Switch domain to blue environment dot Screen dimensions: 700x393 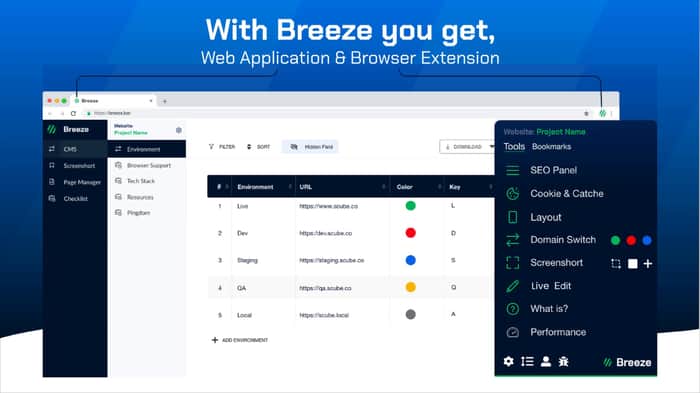646,240
